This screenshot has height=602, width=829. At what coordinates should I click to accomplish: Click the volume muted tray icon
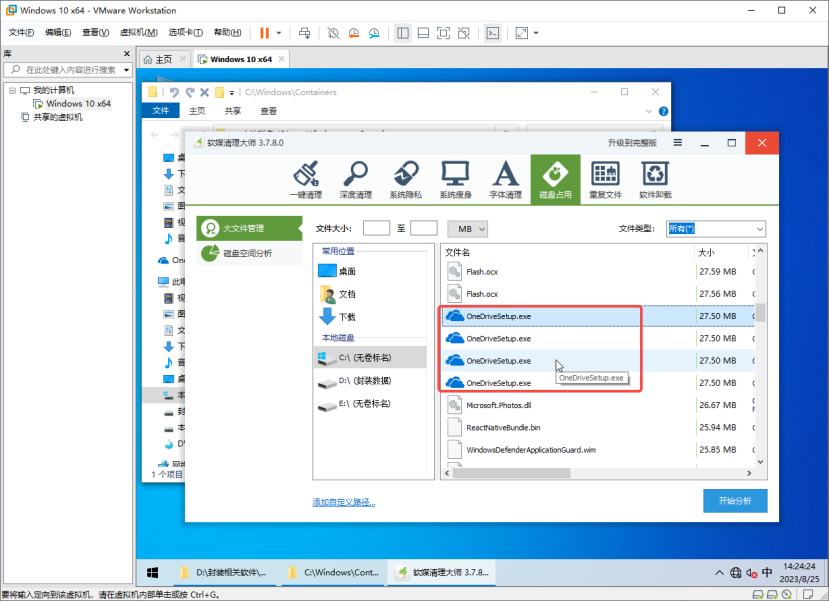pos(751,572)
